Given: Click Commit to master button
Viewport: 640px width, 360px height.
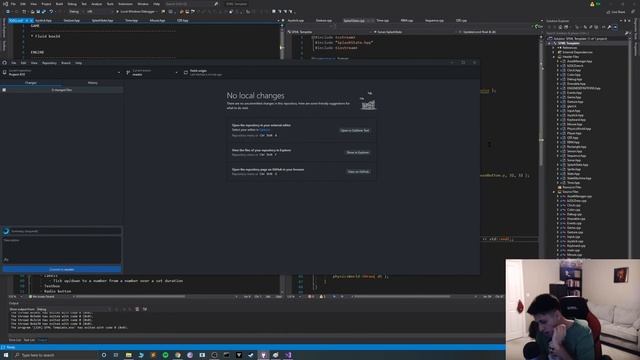Looking at the screenshot, I should (62, 269).
